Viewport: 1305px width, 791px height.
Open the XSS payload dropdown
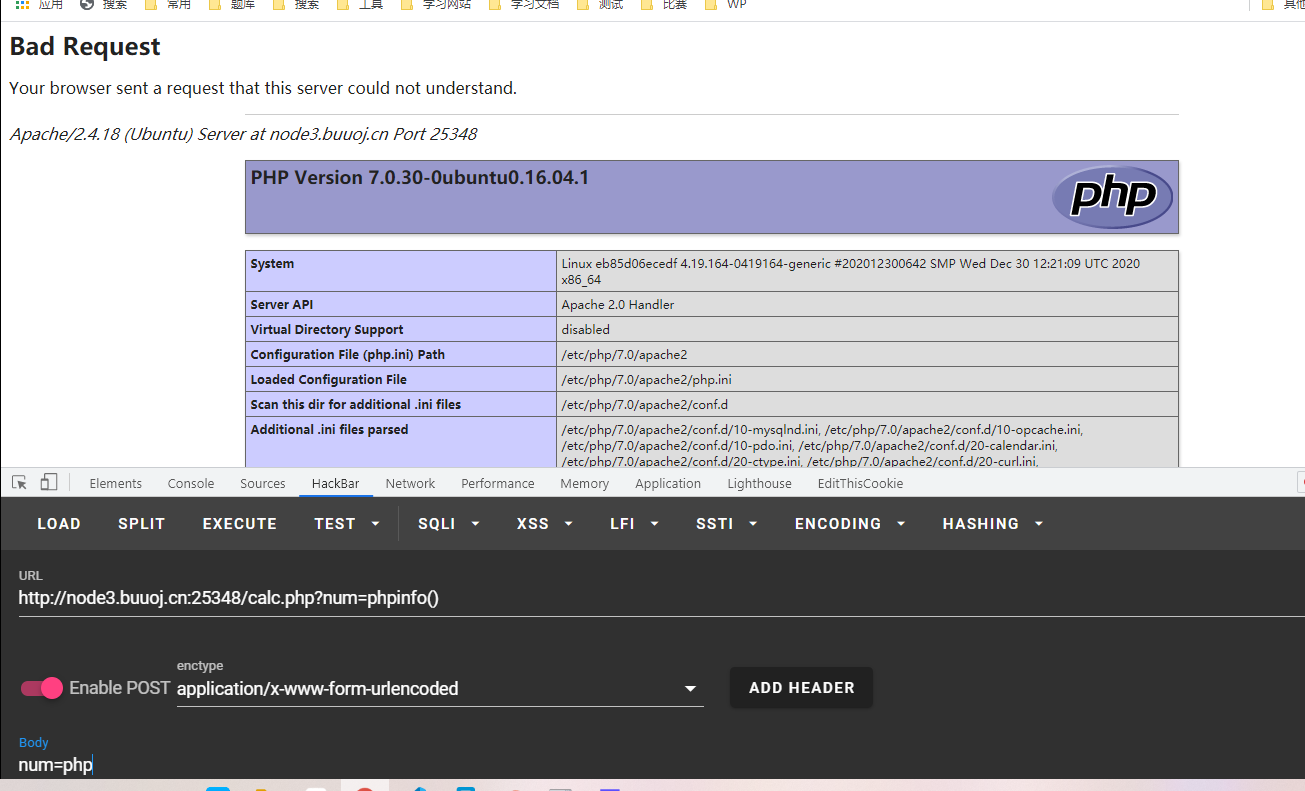(x=544, y=524)
